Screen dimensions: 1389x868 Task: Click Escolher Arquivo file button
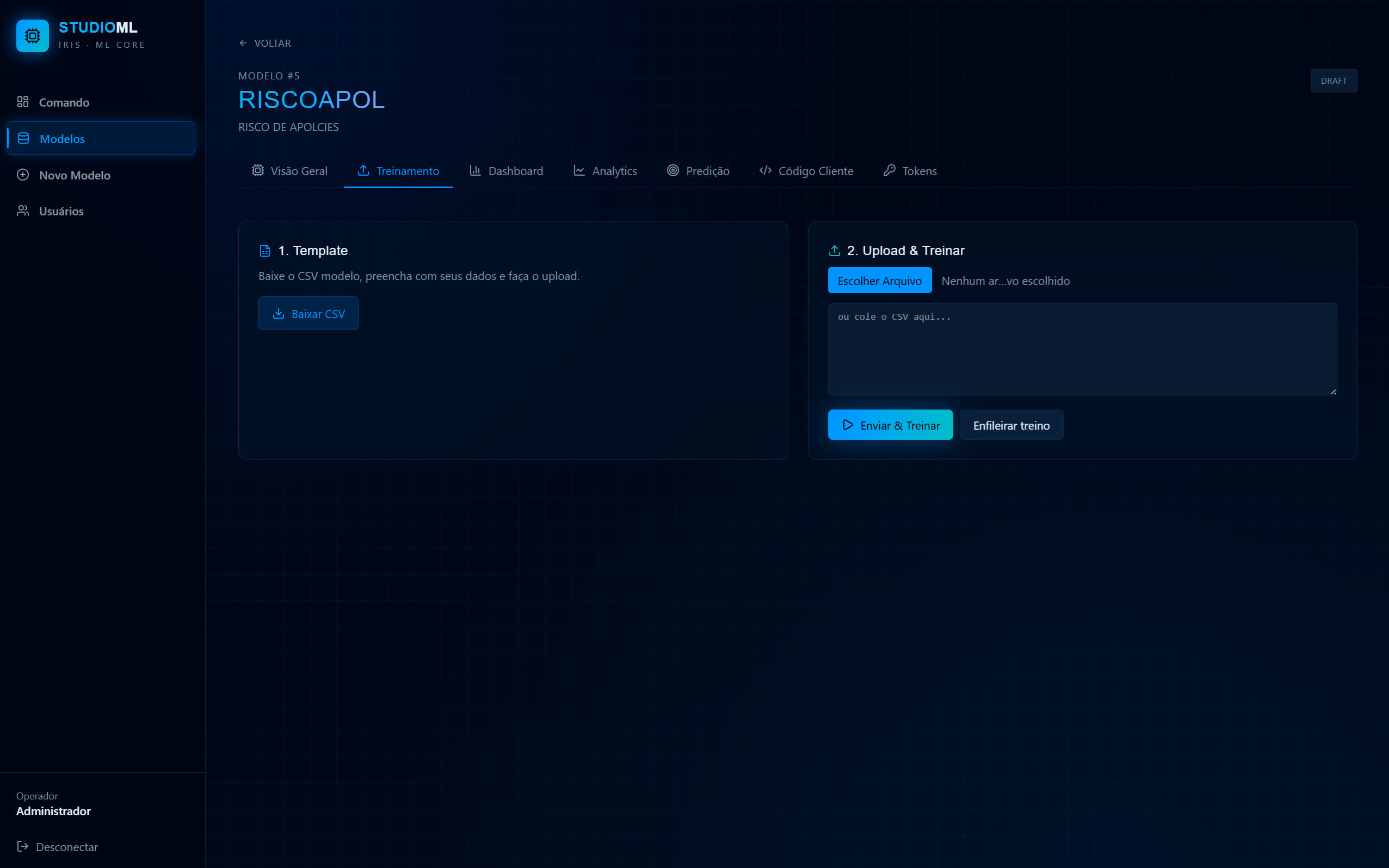click(880, 281)
